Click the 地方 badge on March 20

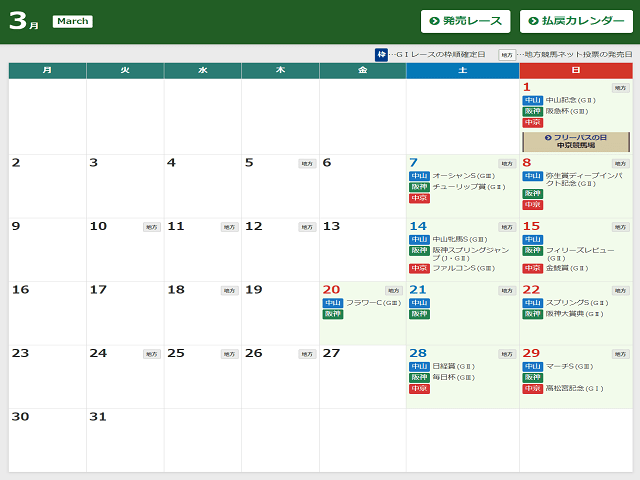point(393,291)
